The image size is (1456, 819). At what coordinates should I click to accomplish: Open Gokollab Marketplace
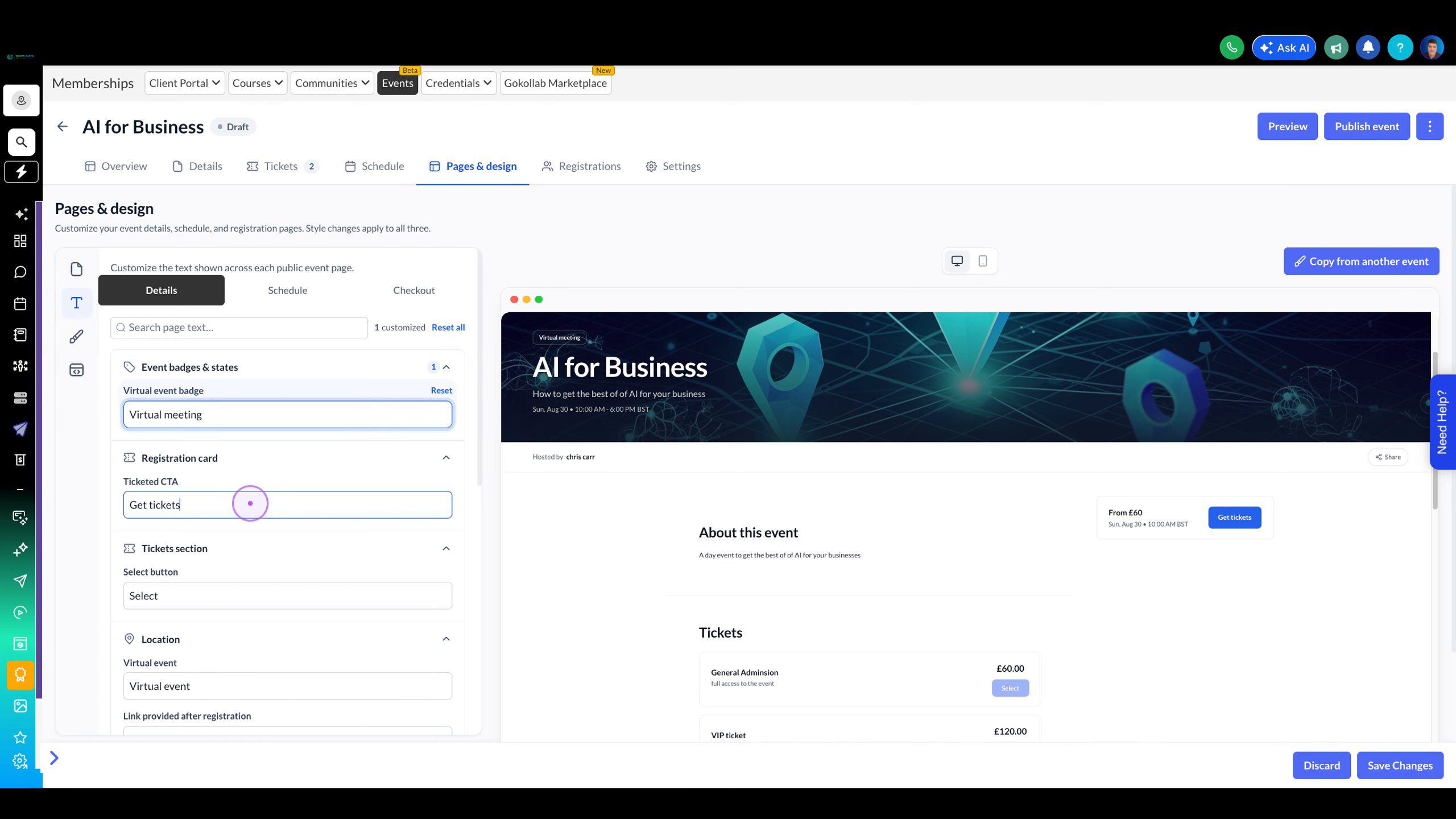click(x=556, y=83)
